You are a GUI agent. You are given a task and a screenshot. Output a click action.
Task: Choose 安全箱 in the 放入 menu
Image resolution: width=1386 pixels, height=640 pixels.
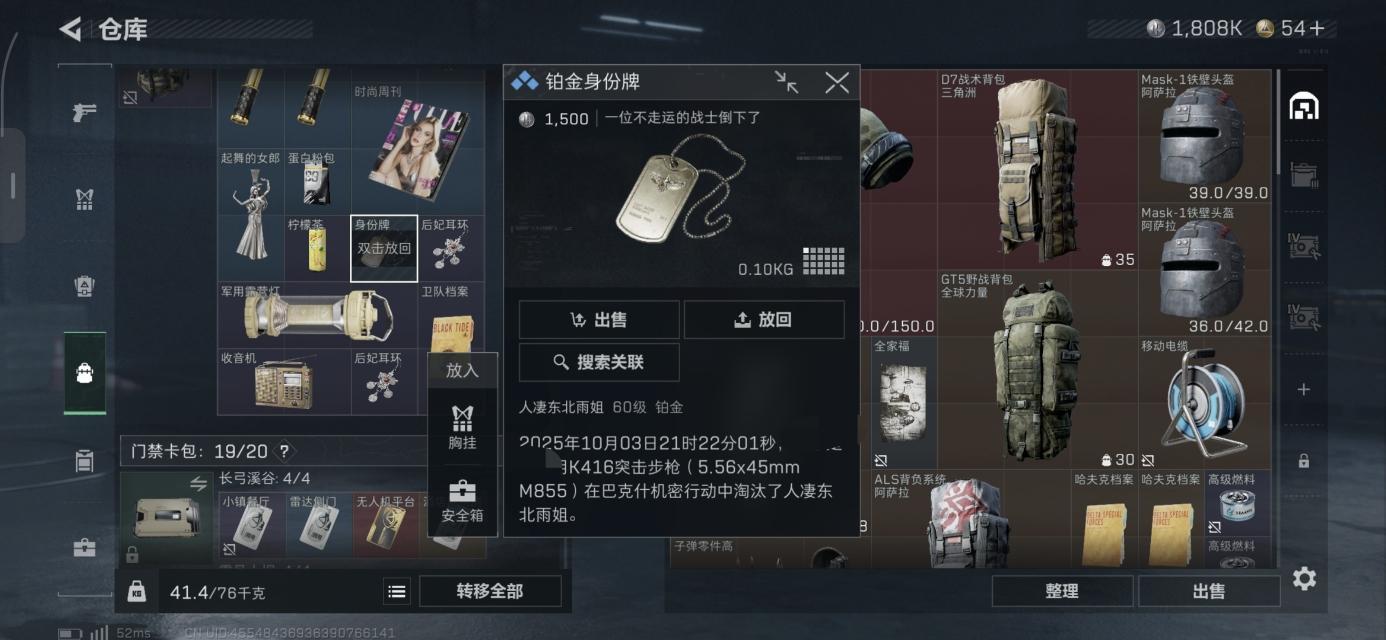462,502
